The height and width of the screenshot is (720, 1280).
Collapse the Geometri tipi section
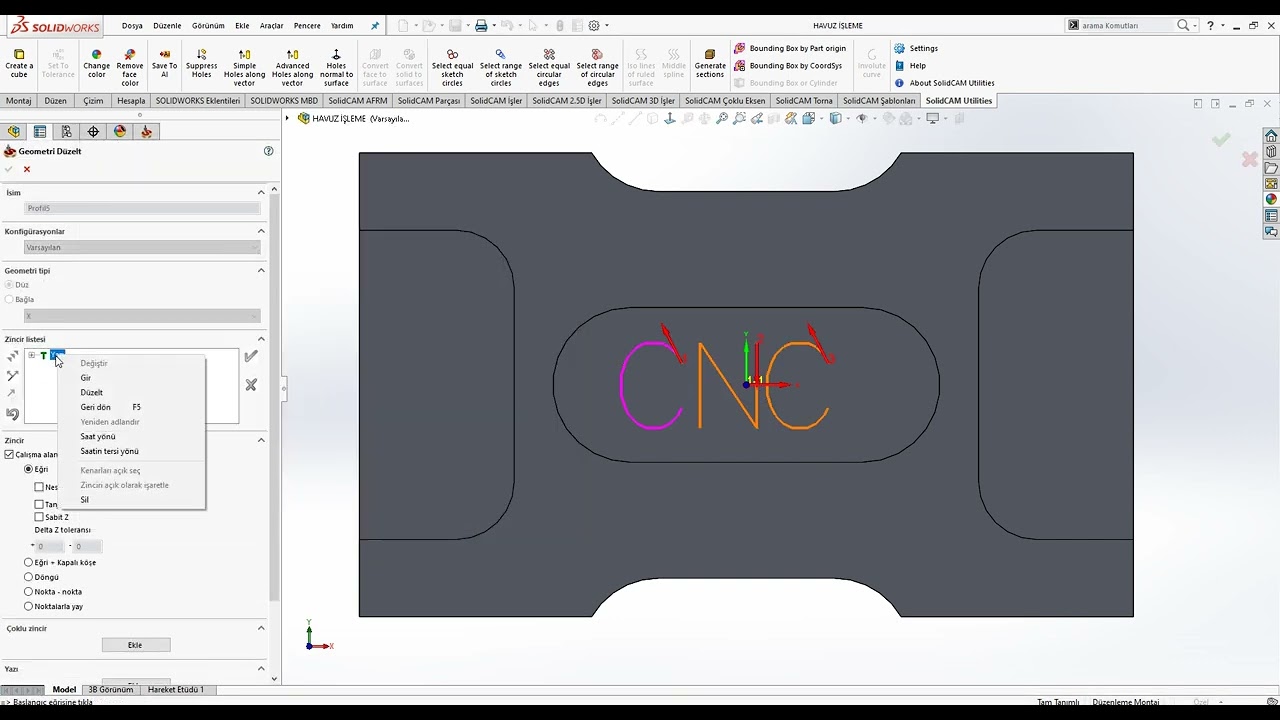[x=261, y=270]
